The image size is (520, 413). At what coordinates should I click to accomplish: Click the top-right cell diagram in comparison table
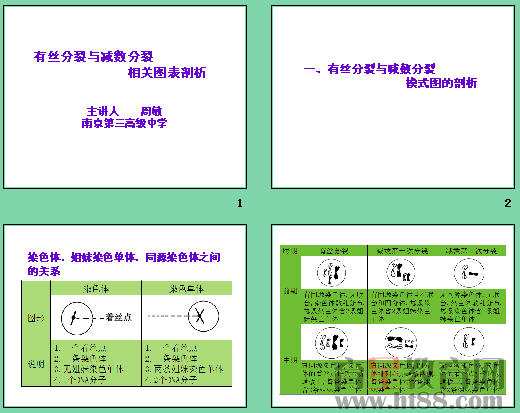click(469, 273)
